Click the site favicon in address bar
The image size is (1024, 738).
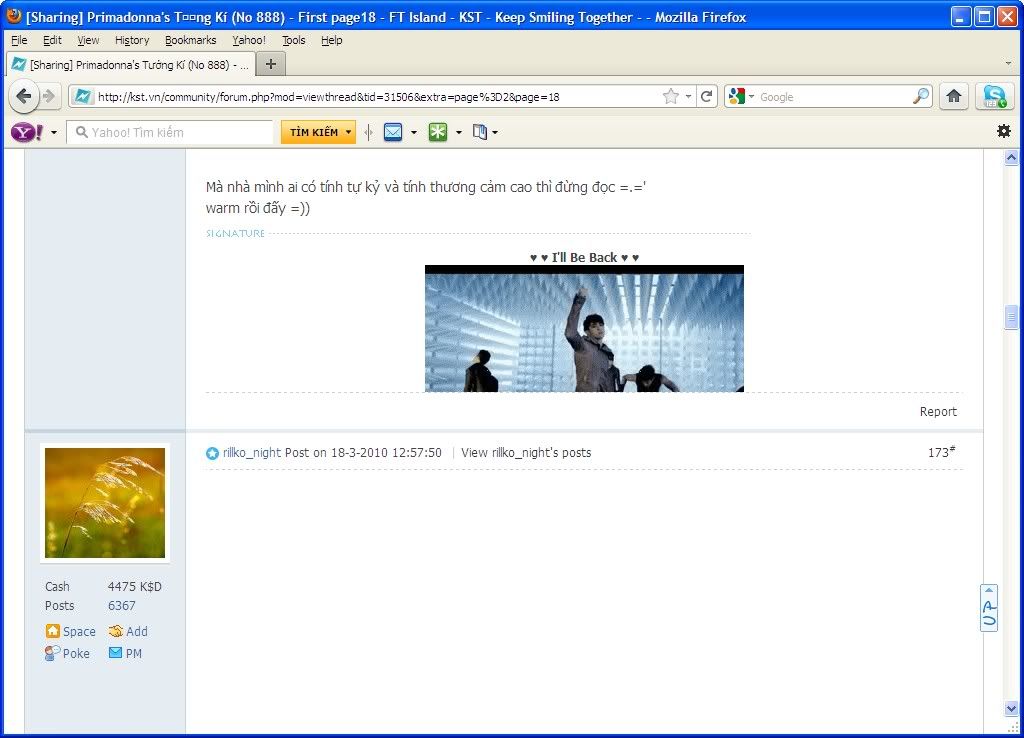coord(82,97)
